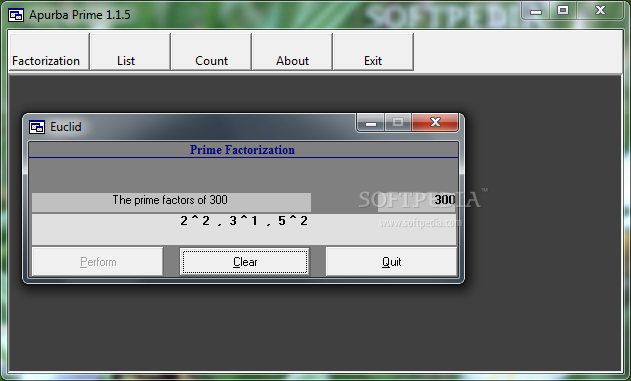
Task: Click the label 'The prime factors of 300'
Action: [x=170, y=200]
